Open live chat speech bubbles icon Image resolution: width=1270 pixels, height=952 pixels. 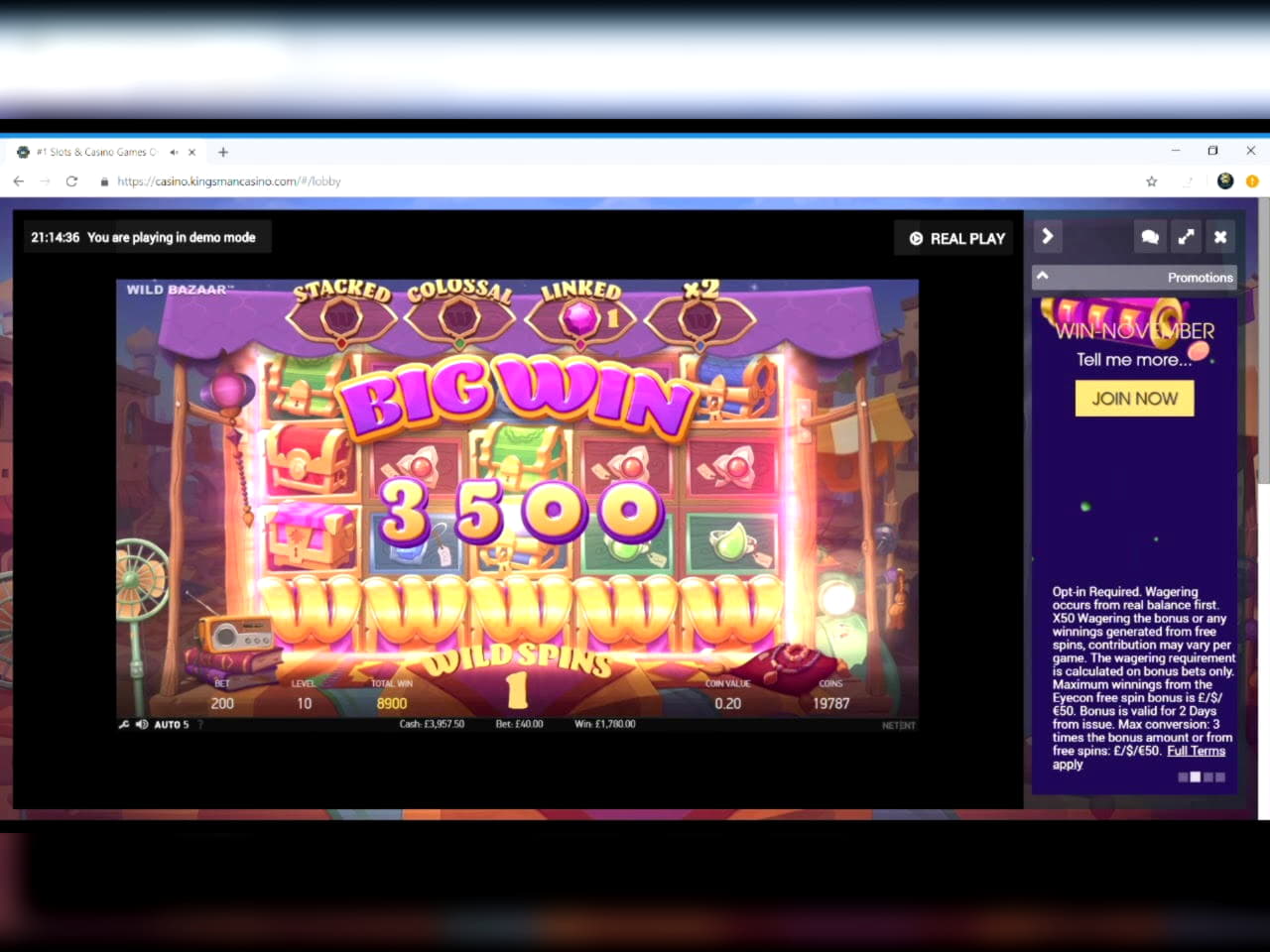1150,237
